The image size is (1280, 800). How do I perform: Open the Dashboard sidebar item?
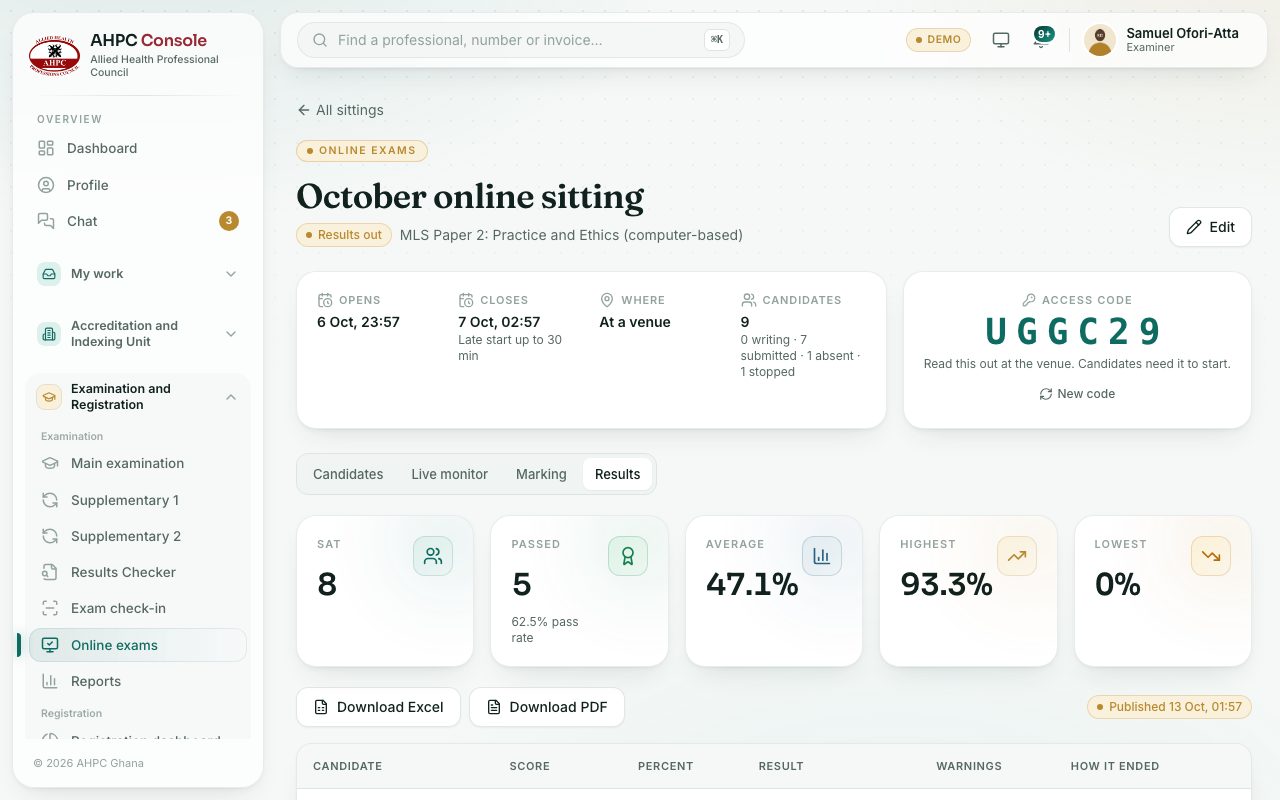pyautogui.click(x=138, y=148)
